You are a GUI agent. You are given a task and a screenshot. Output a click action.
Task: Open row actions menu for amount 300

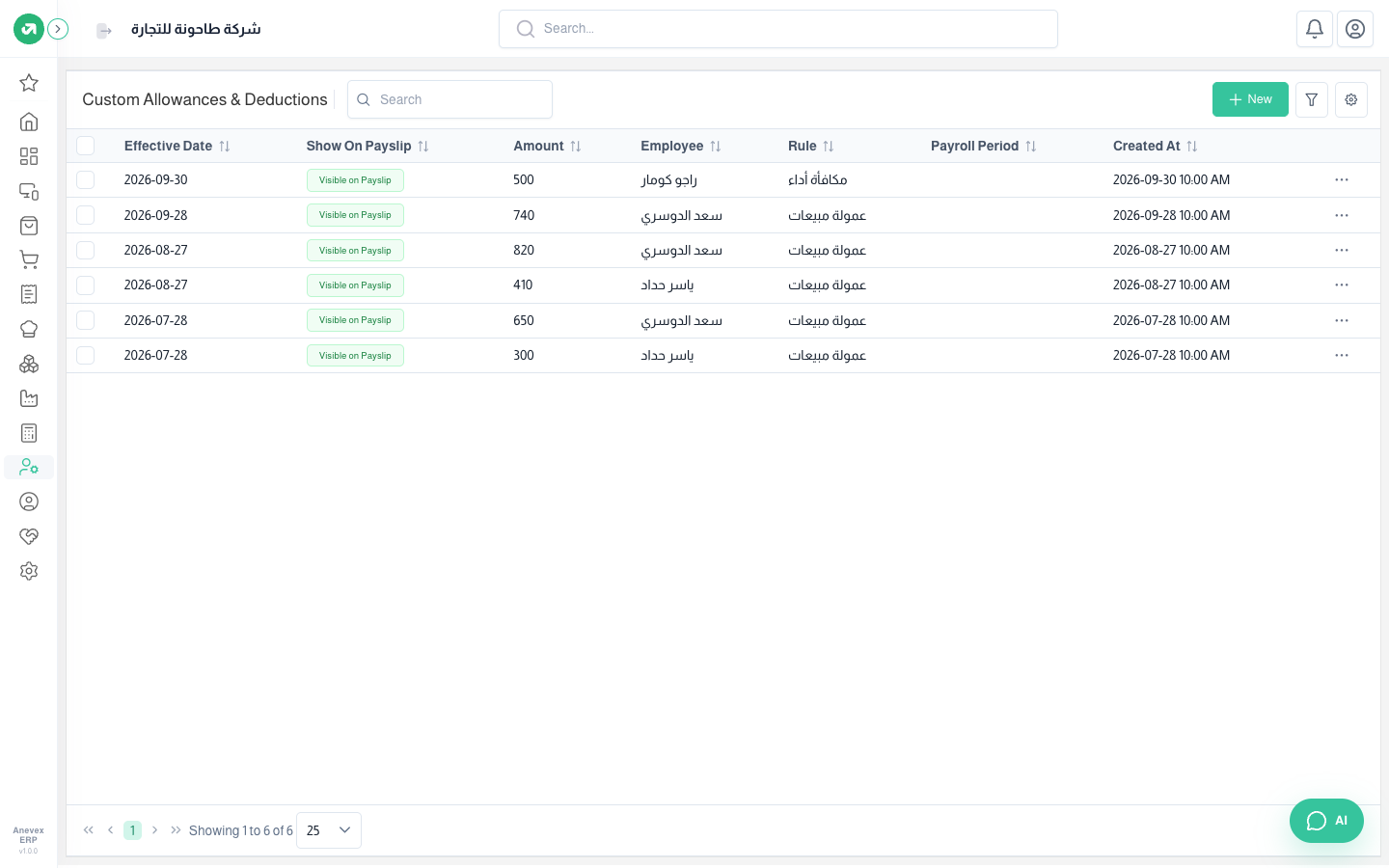(1342, 356)
